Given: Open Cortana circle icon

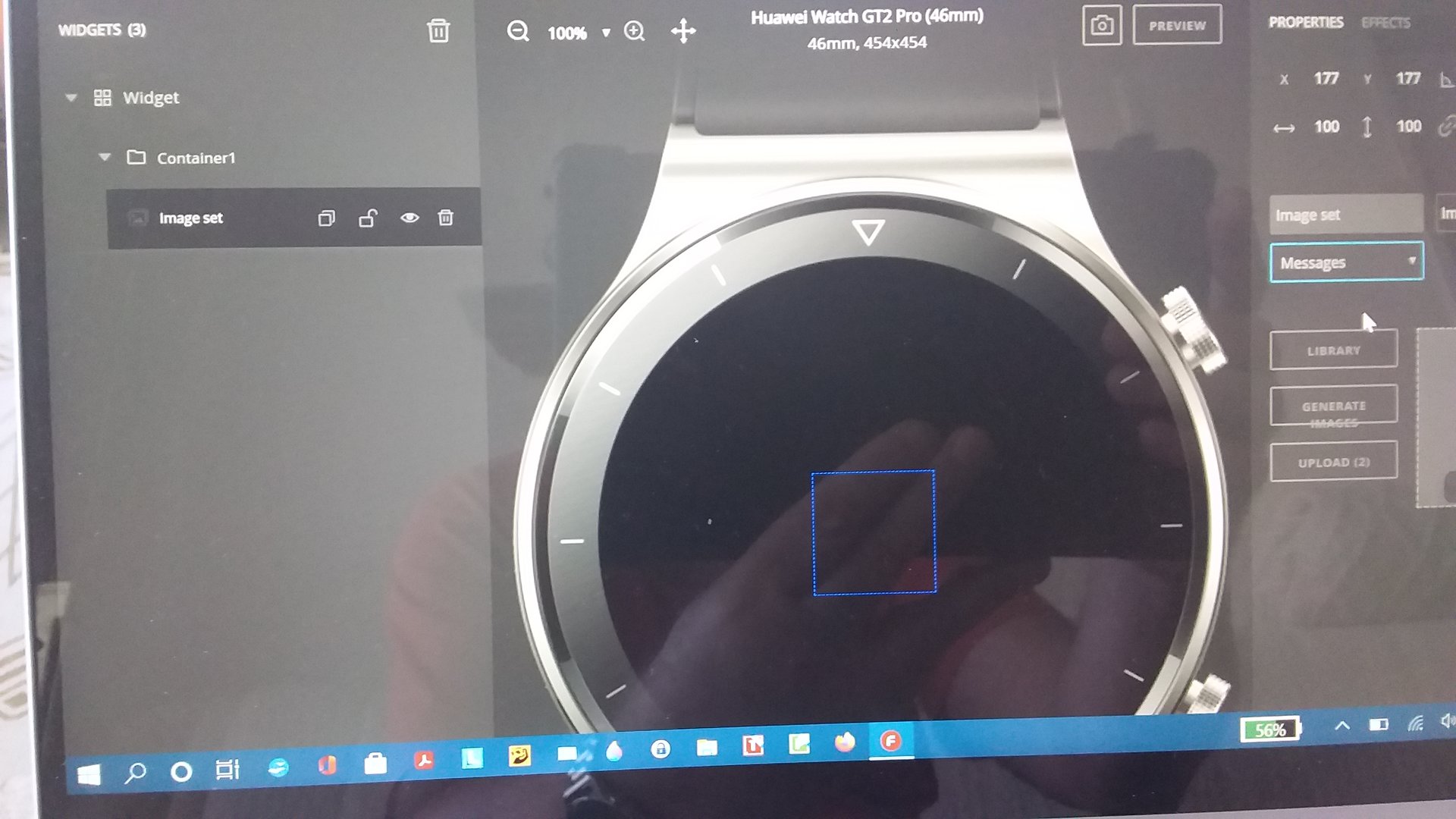Looking at the screenshot, I should pos(181,771).
